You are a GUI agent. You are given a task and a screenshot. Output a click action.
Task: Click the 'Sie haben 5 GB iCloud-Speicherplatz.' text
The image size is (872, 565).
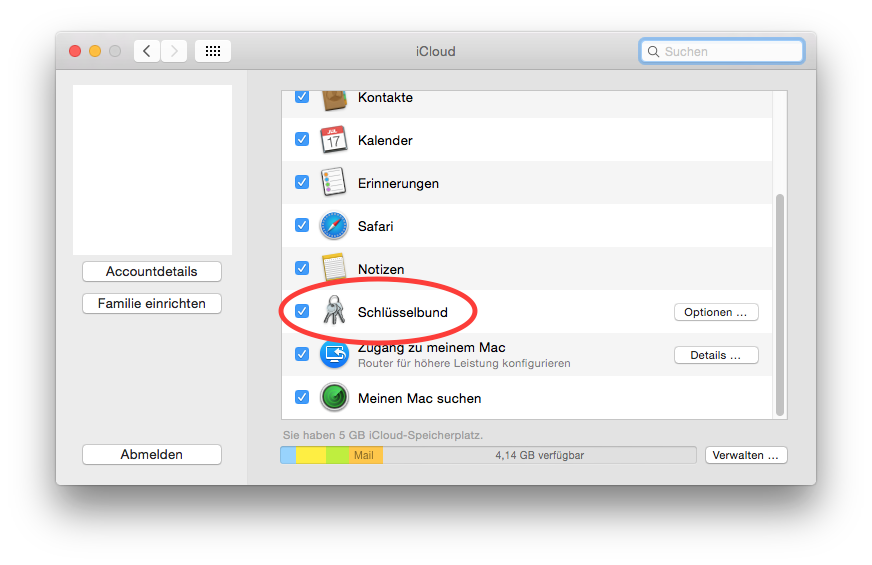point(383,435)
